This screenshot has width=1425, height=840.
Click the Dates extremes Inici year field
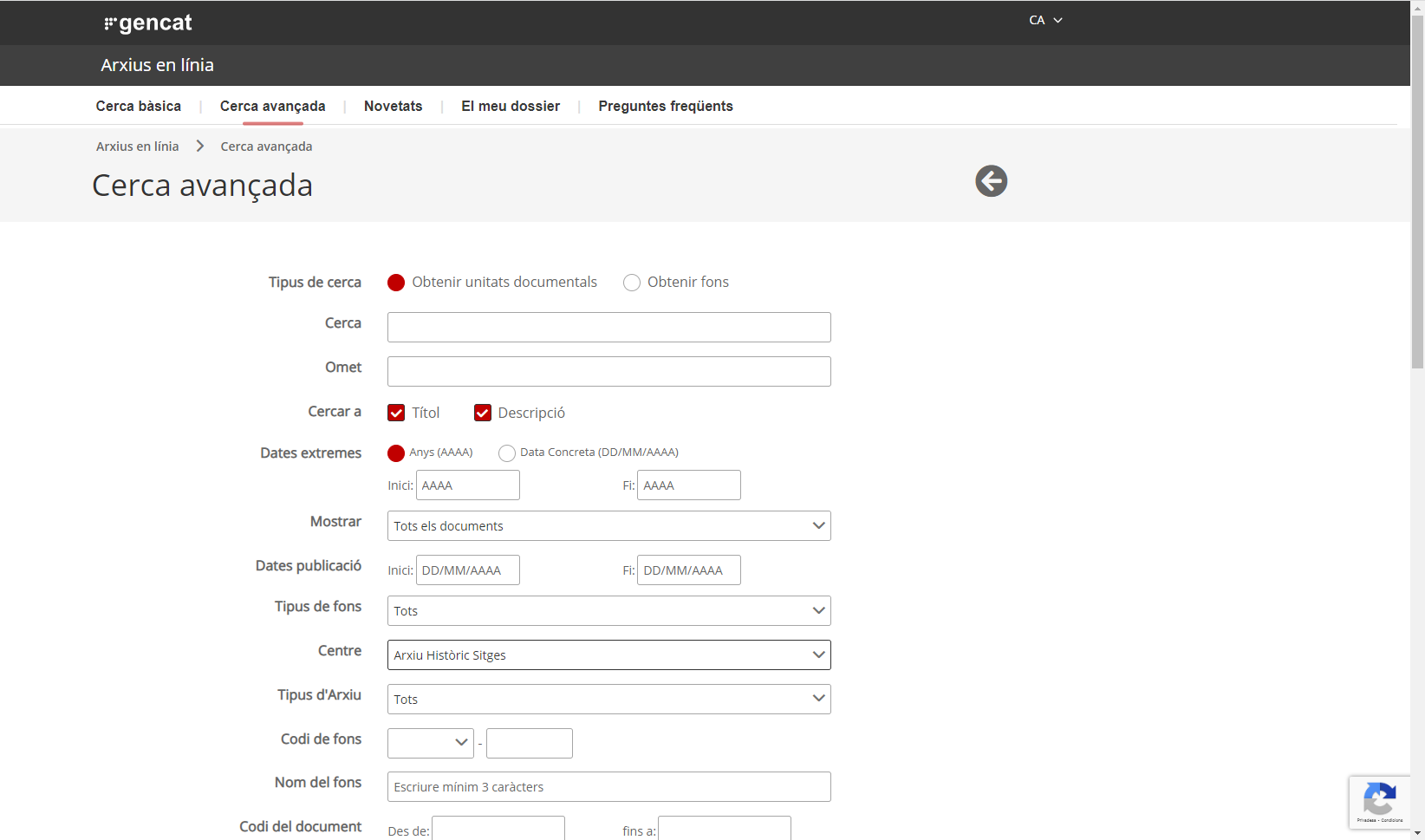coord(468,485)
